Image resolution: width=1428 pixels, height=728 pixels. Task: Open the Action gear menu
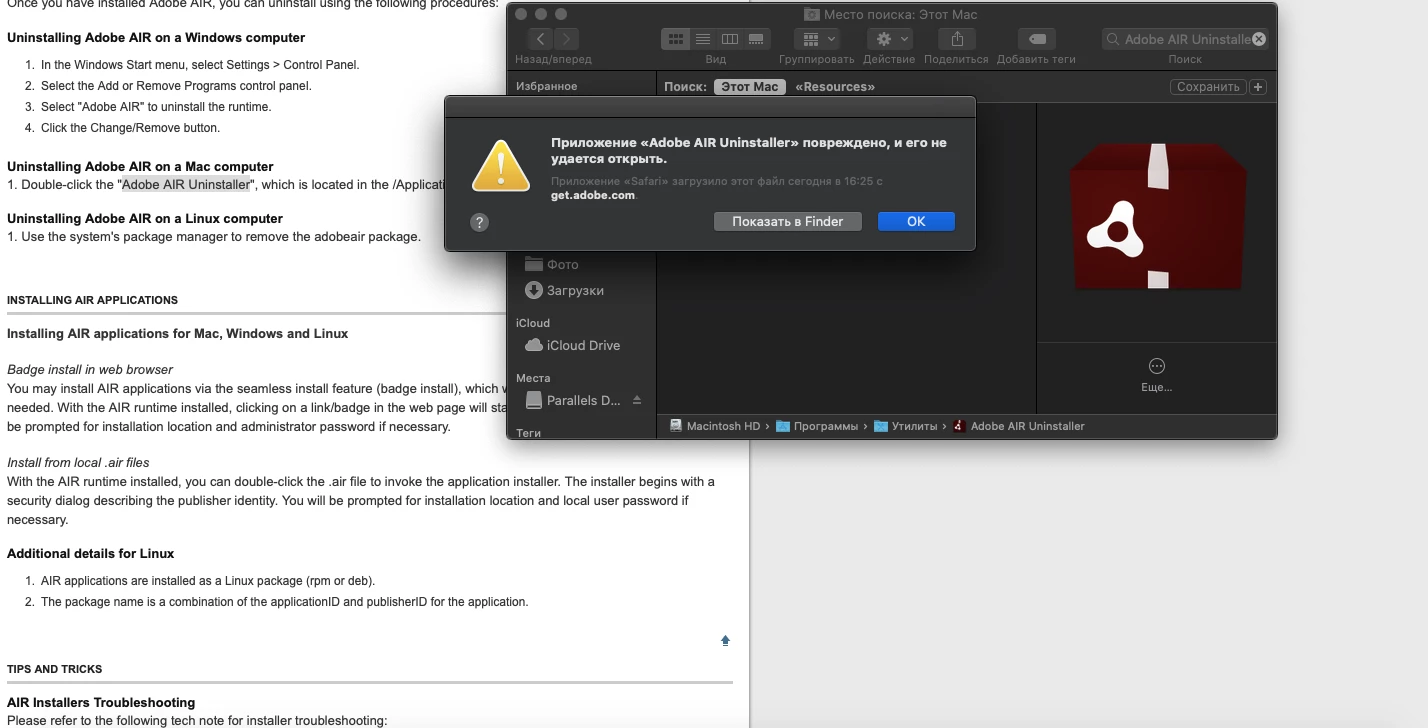(x=889, y=39)
